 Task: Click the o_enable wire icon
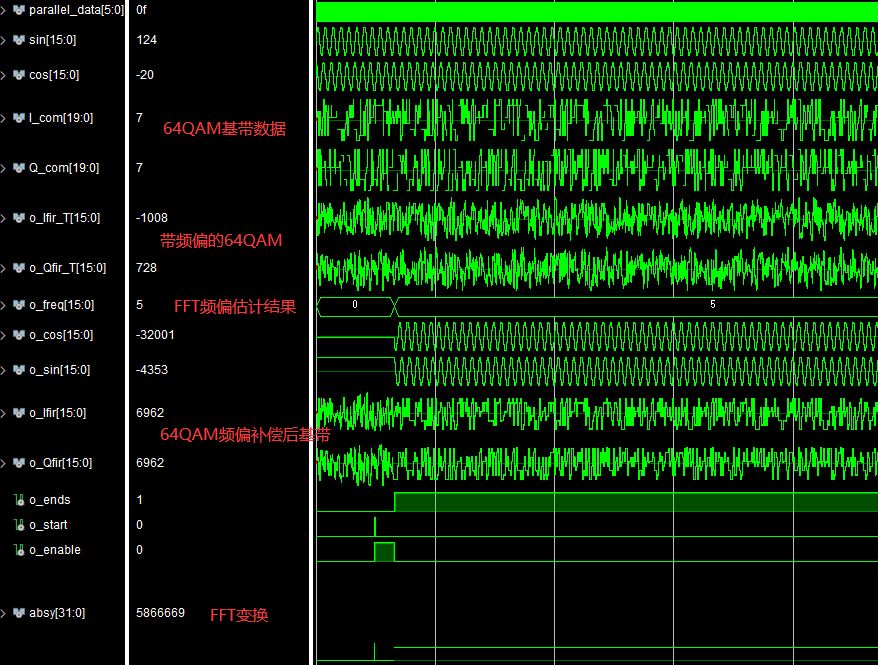click(19, 550)
